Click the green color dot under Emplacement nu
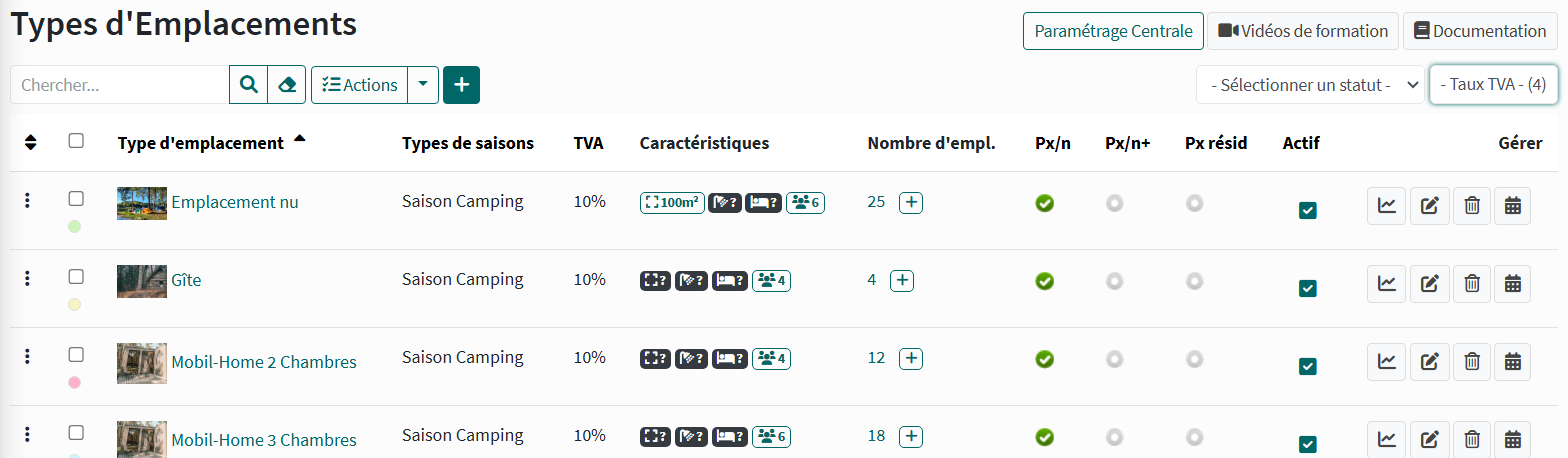The image size is (1568, 458). pos(74,227)
